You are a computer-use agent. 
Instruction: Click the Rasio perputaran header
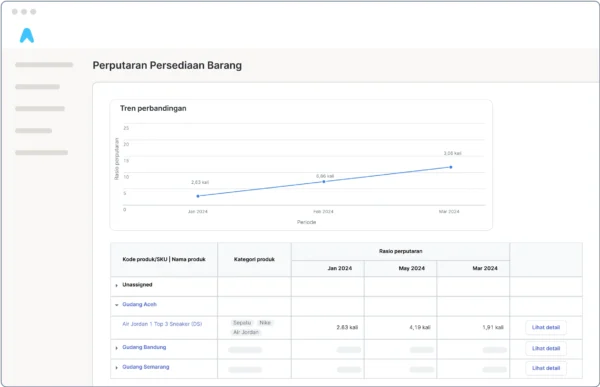401,251
